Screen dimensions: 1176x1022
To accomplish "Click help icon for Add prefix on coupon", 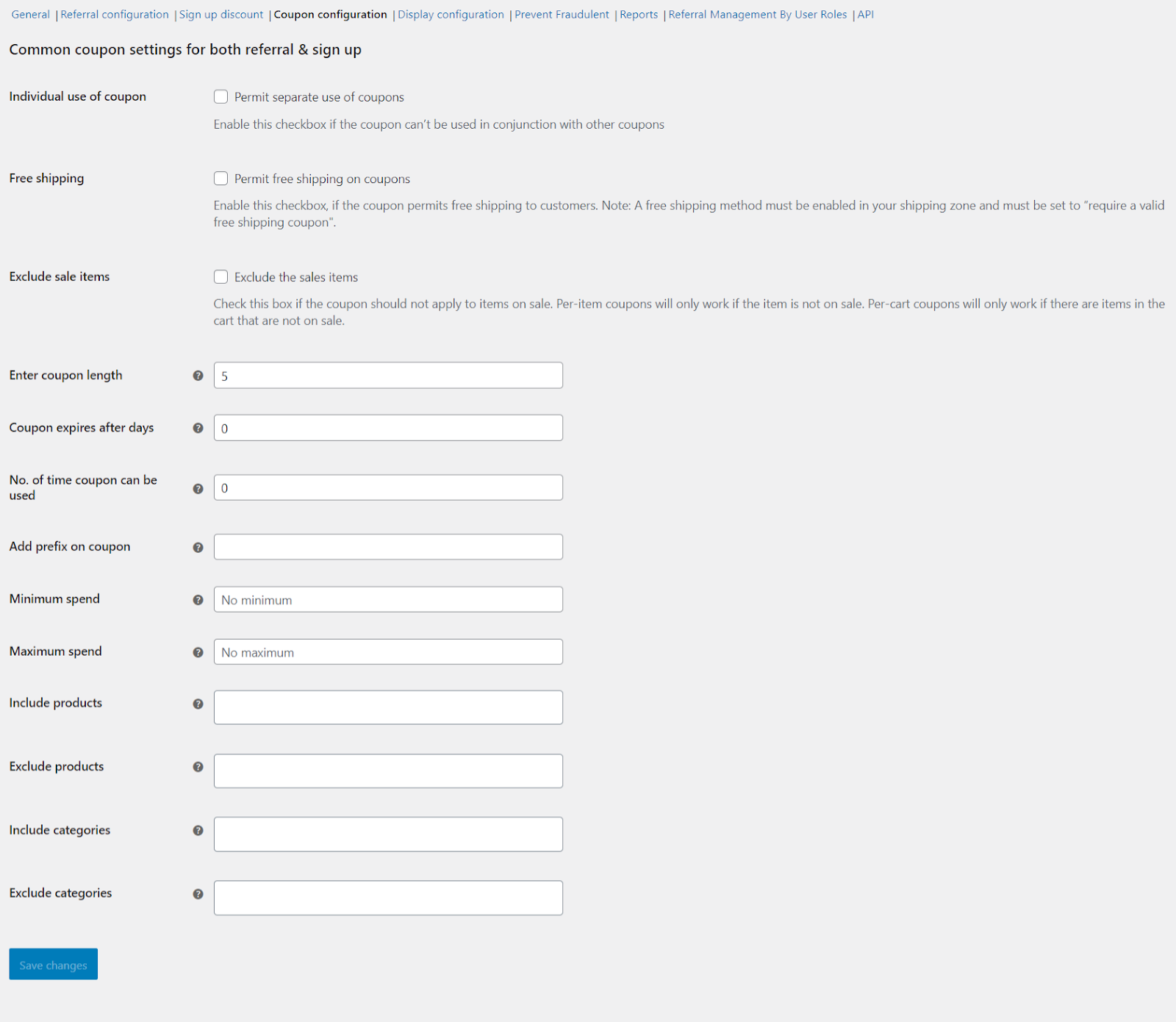I will tap(198, 547).
